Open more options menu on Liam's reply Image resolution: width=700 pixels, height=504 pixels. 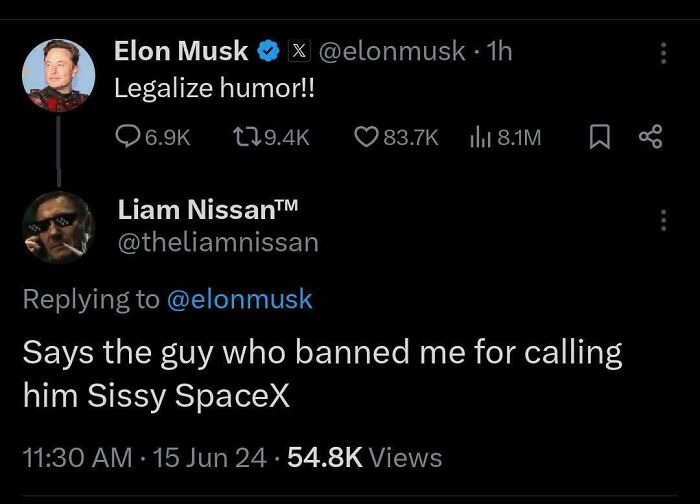coord(662,222)
